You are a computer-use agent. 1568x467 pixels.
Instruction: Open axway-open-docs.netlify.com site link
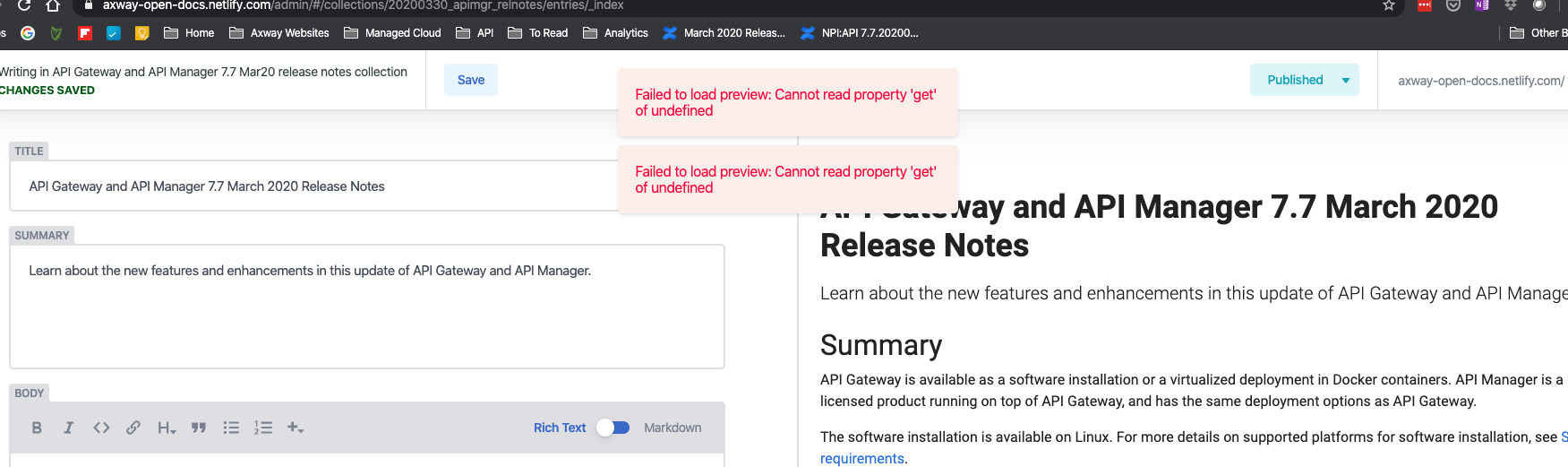(1481, 81)
